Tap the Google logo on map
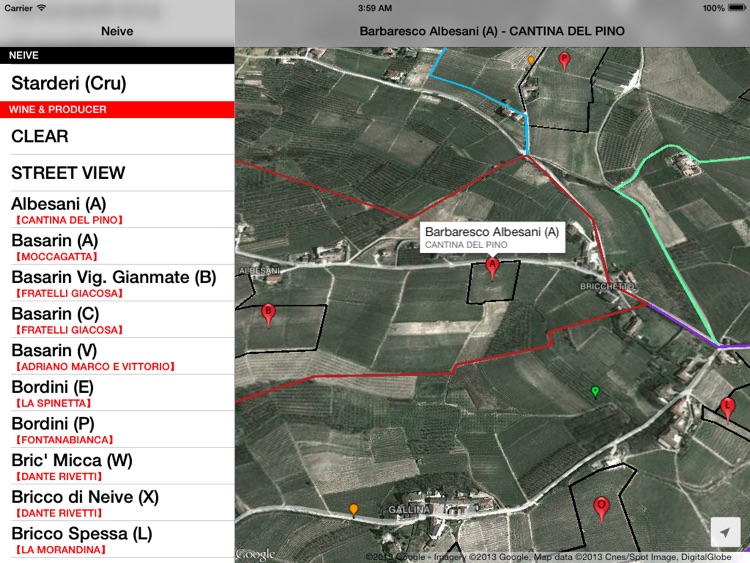This screenshot has height=563, width=750. [255, 554]
